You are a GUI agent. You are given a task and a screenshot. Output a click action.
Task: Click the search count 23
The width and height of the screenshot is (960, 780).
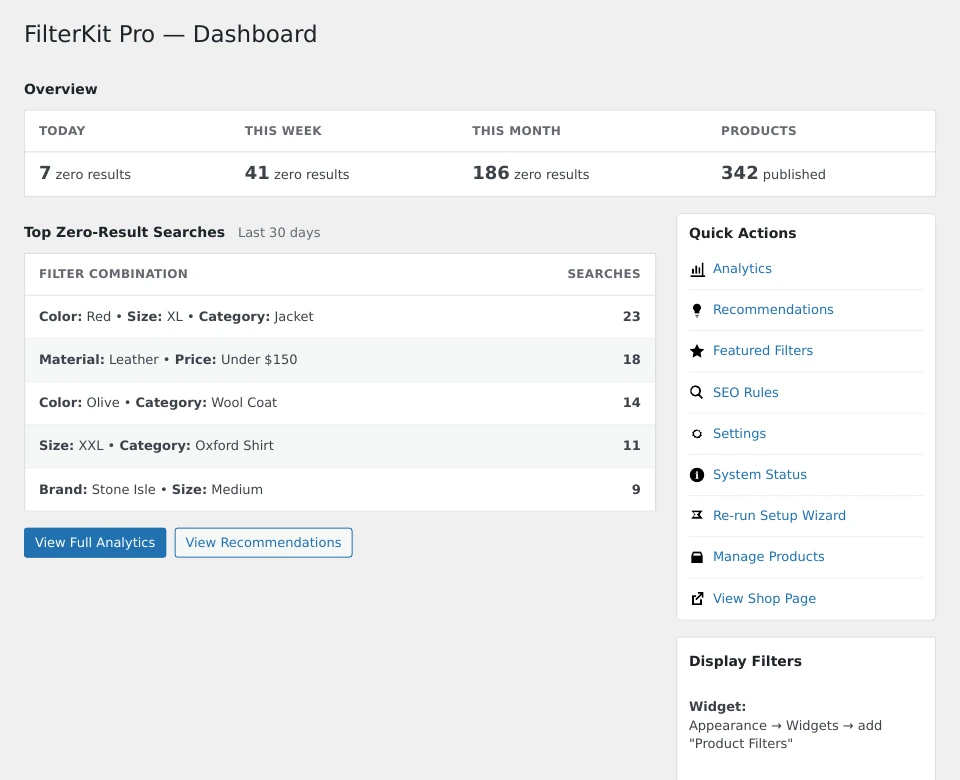point(631,317)
